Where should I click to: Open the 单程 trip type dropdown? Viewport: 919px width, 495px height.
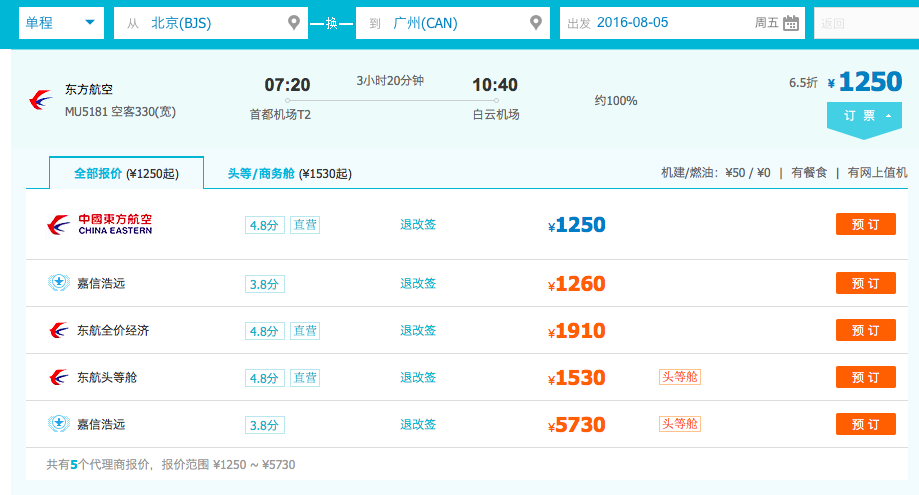(x=61, y=23)
